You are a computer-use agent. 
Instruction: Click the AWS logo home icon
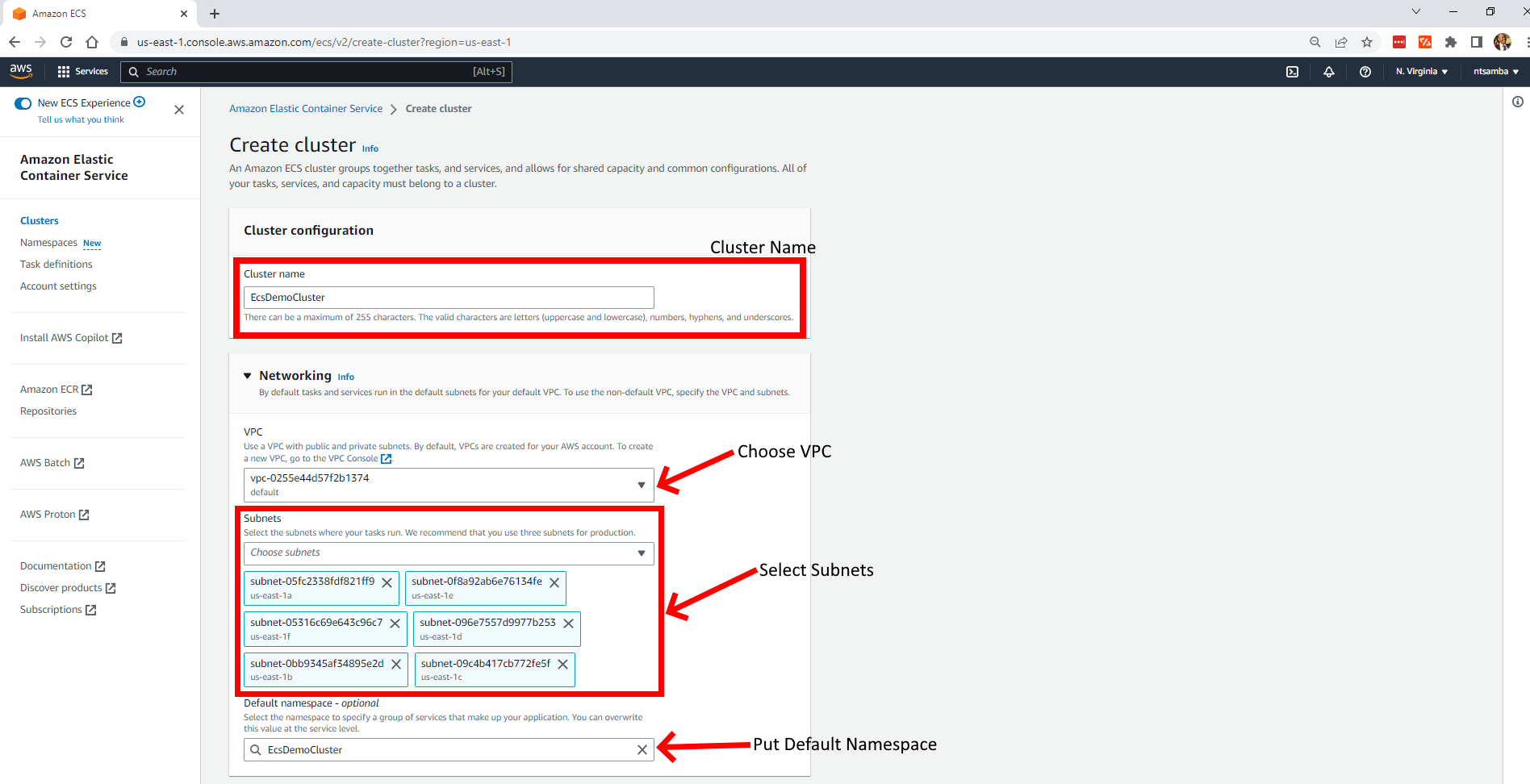tap(21, 71)
